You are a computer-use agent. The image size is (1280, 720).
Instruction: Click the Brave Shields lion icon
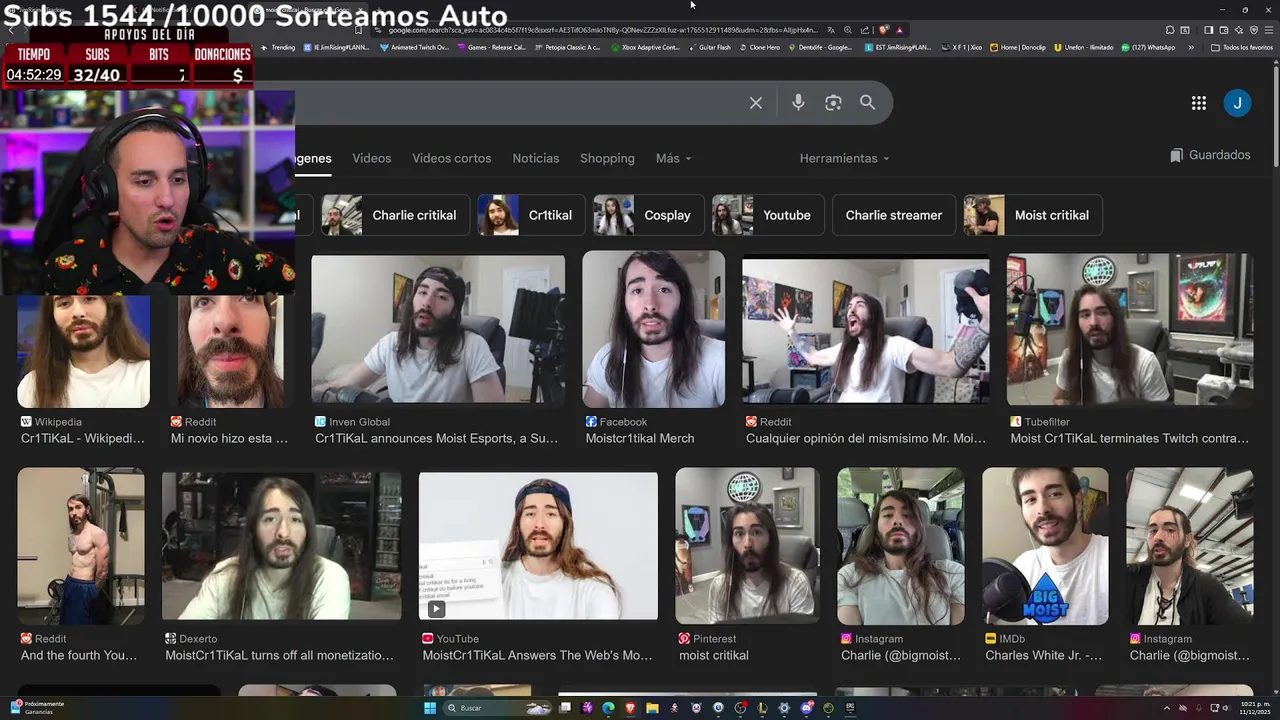pos(885,30)
